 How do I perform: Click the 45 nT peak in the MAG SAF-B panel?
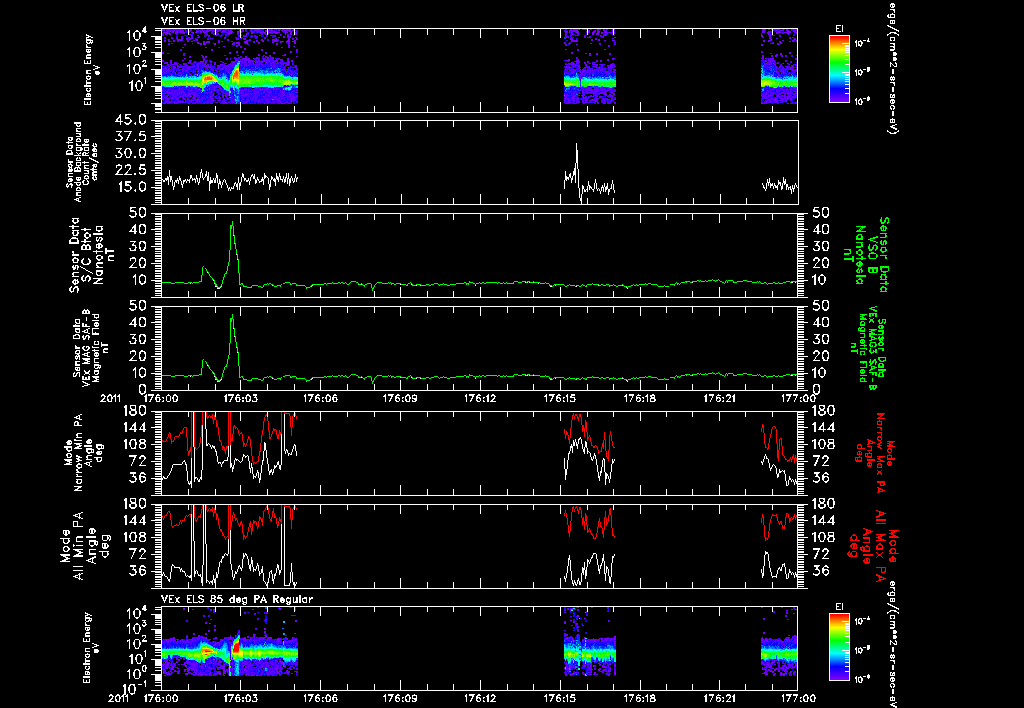tap(232, 317)
